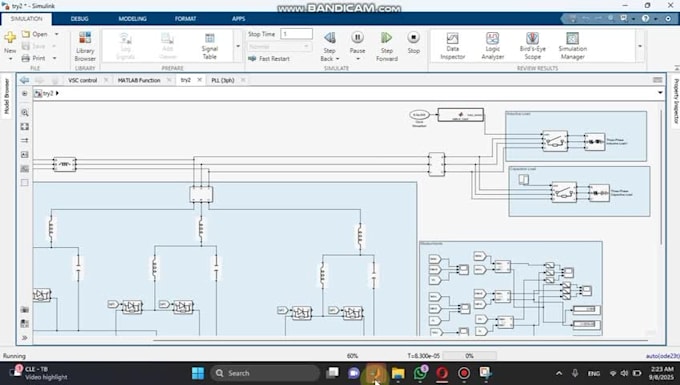
Task: Open the Signal Table
Action: [x=209, y=46]
